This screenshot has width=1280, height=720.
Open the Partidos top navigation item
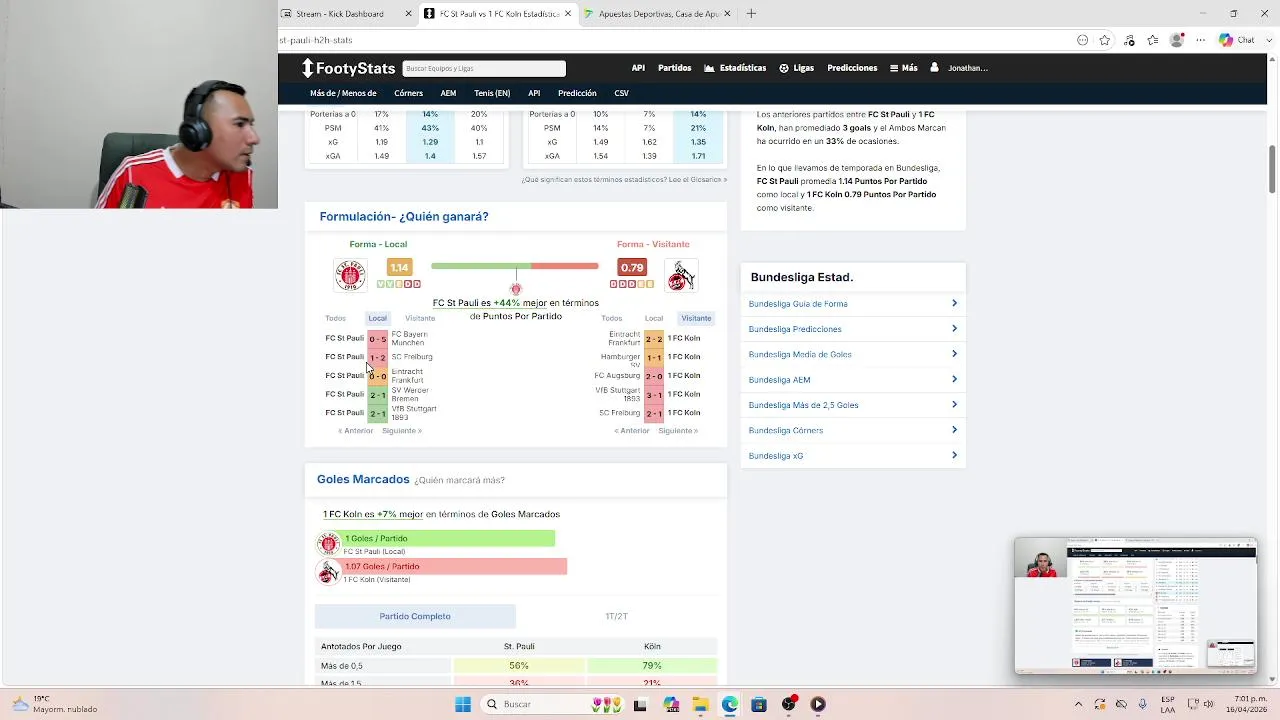pyautogui.click(x=675, y=68)
